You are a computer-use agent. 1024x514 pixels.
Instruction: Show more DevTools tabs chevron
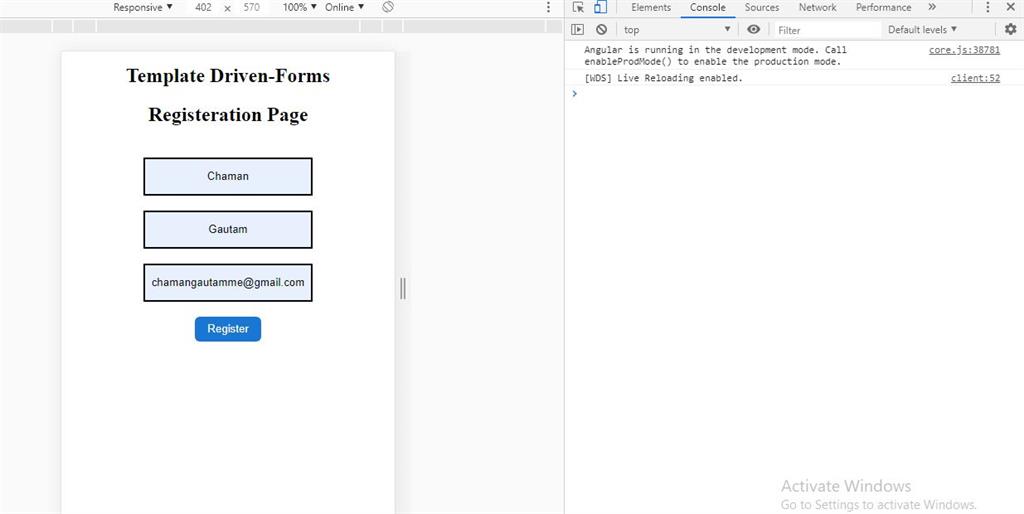click(932, 7)
